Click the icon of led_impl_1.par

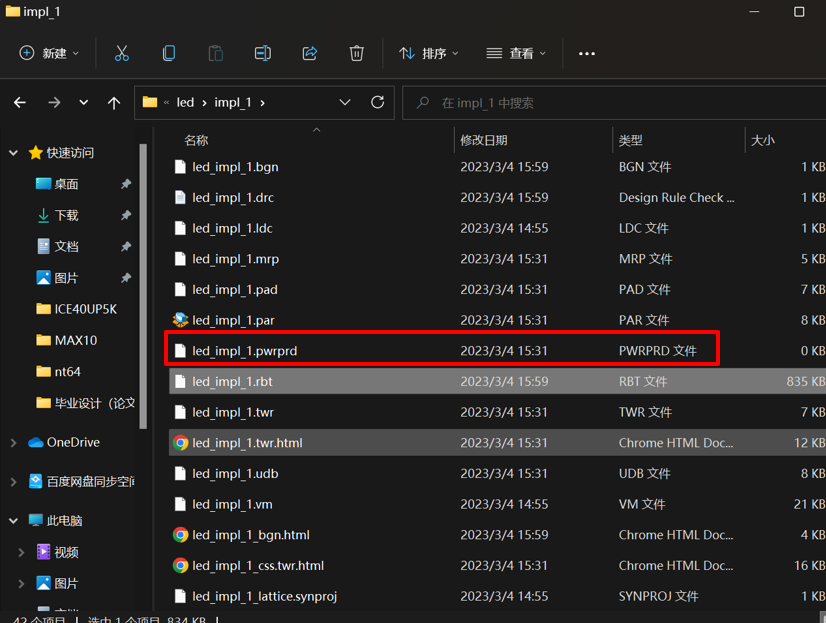(x=180, y=320)
